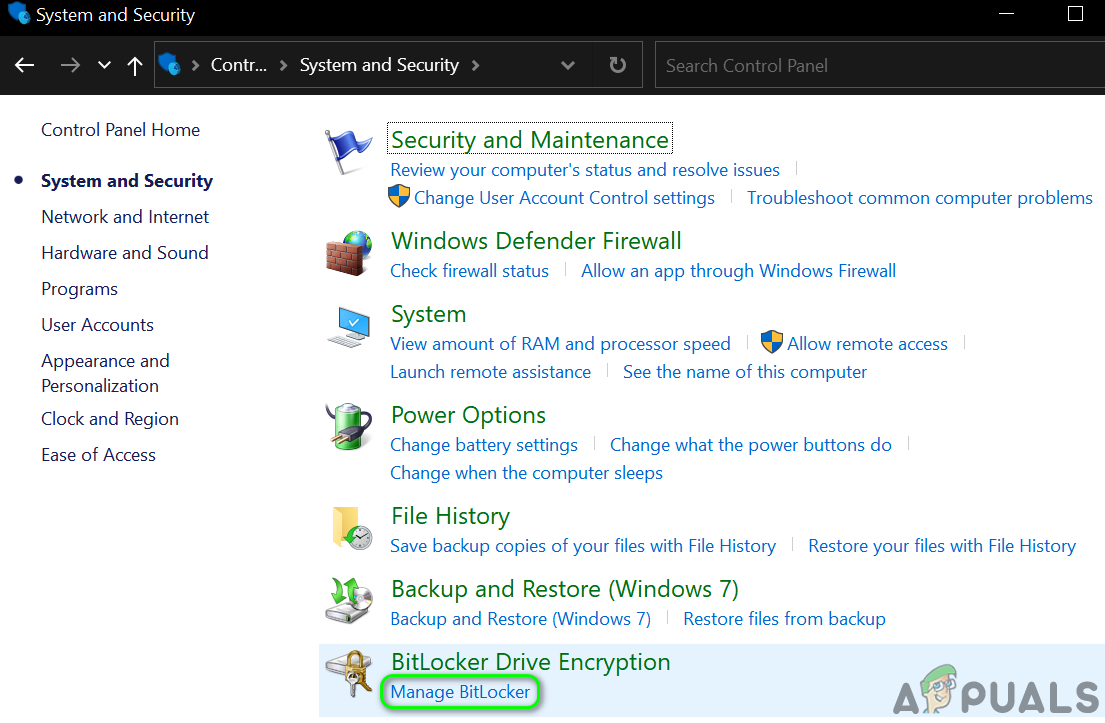Screen dimensions: 1105x723
Task: Click the Backup and Restore icon
Action: (x=349, y=601)
